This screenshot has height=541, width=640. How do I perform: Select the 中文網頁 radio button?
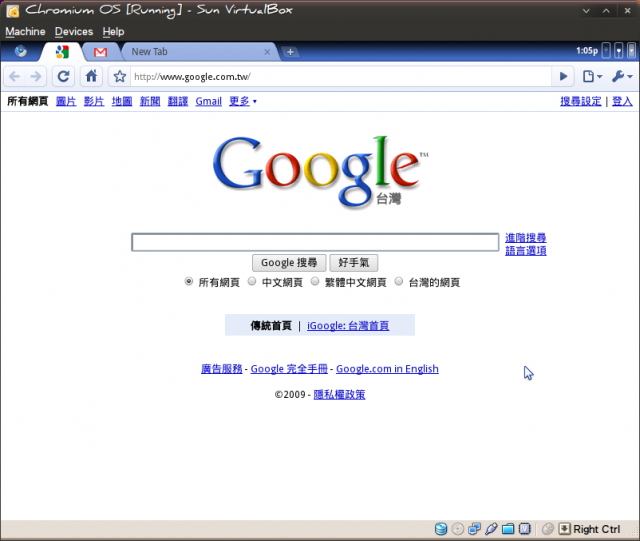pos(252,281)
